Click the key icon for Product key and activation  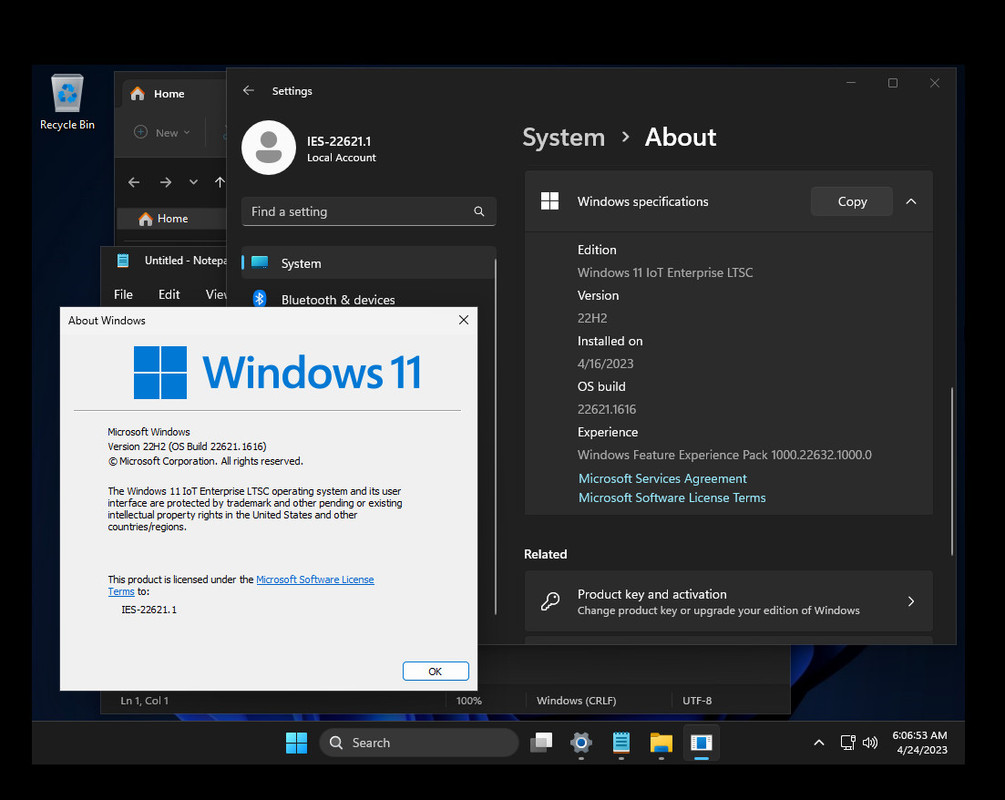coord(550,601)
